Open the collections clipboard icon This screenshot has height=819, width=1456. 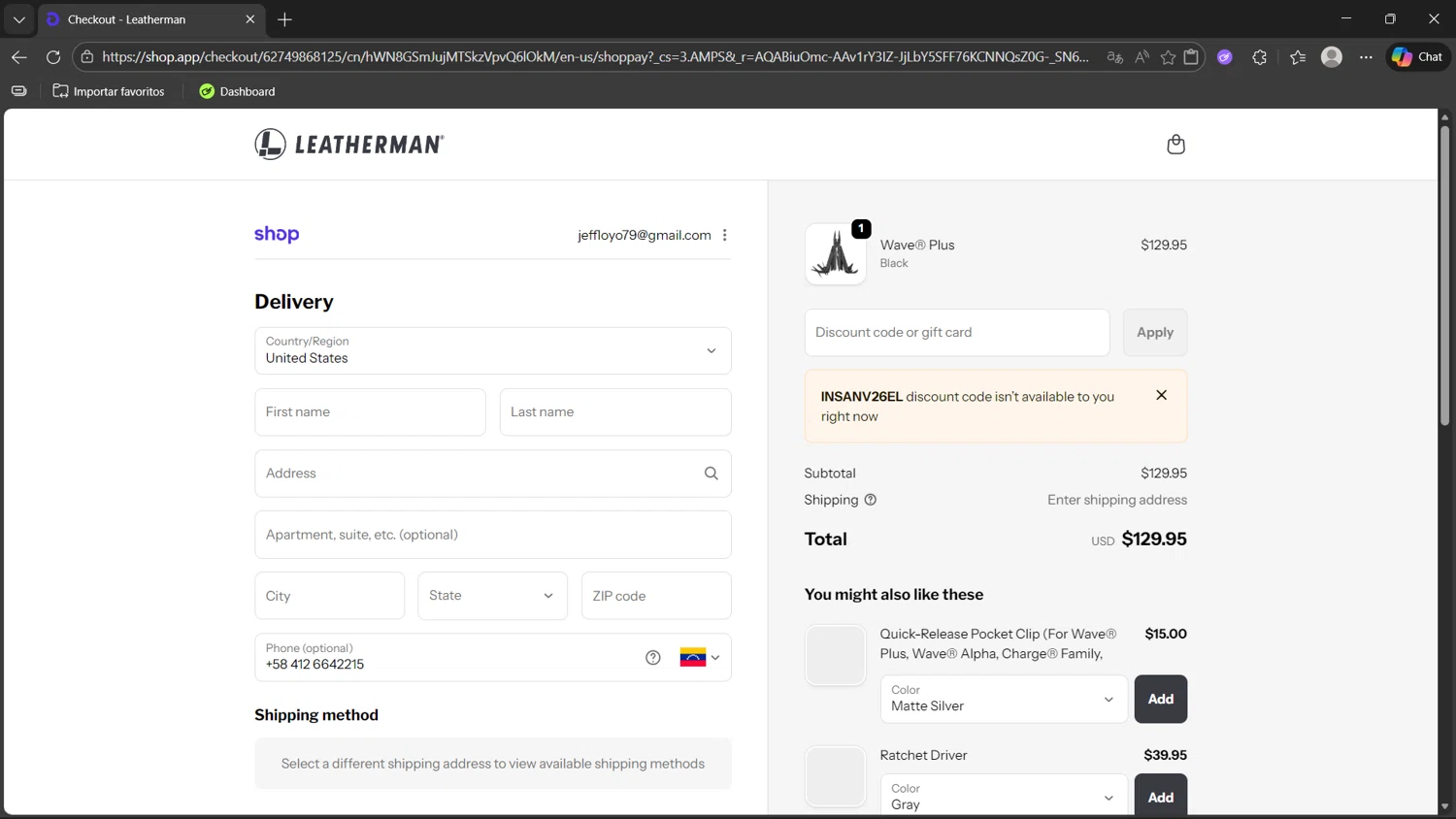[x=1191, y=57]
